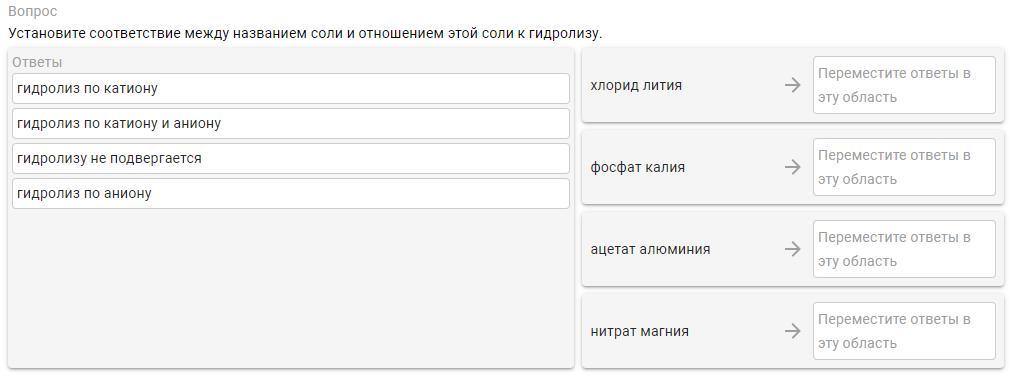
Task: Click the question text about гидролиз
Action: [305, 33]
